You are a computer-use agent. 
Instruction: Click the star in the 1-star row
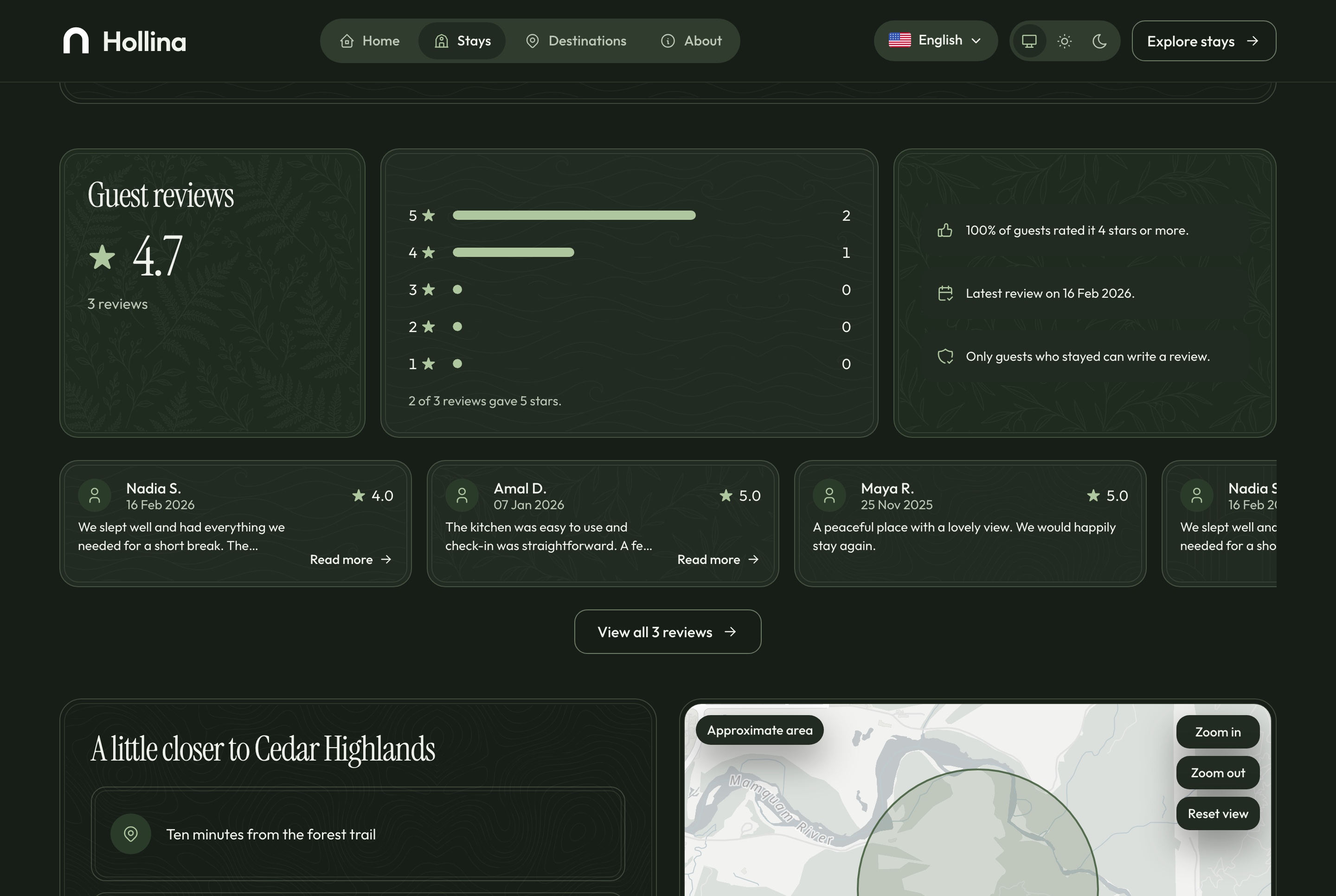pyautogui.click(x=429, y=364)
